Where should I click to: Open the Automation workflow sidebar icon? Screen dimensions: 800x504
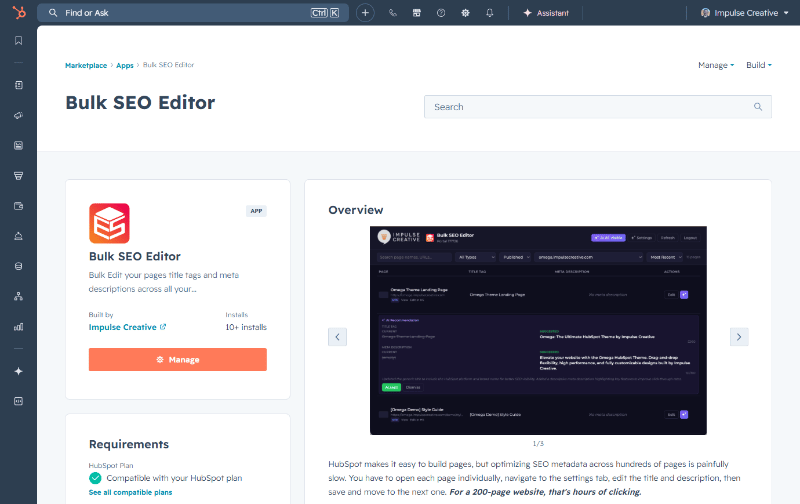(x=18, y=296)
